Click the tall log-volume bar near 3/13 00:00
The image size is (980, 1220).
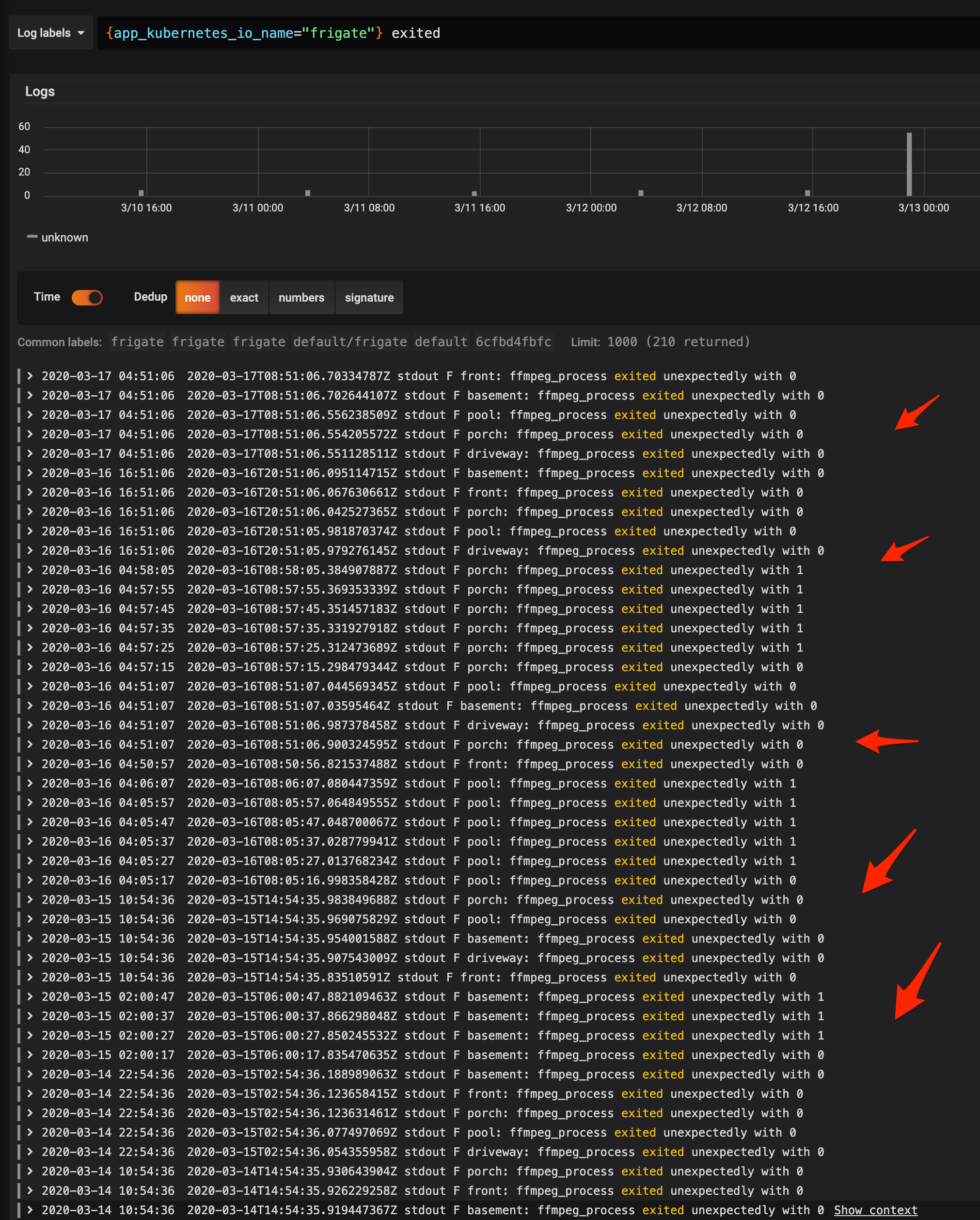909,164
